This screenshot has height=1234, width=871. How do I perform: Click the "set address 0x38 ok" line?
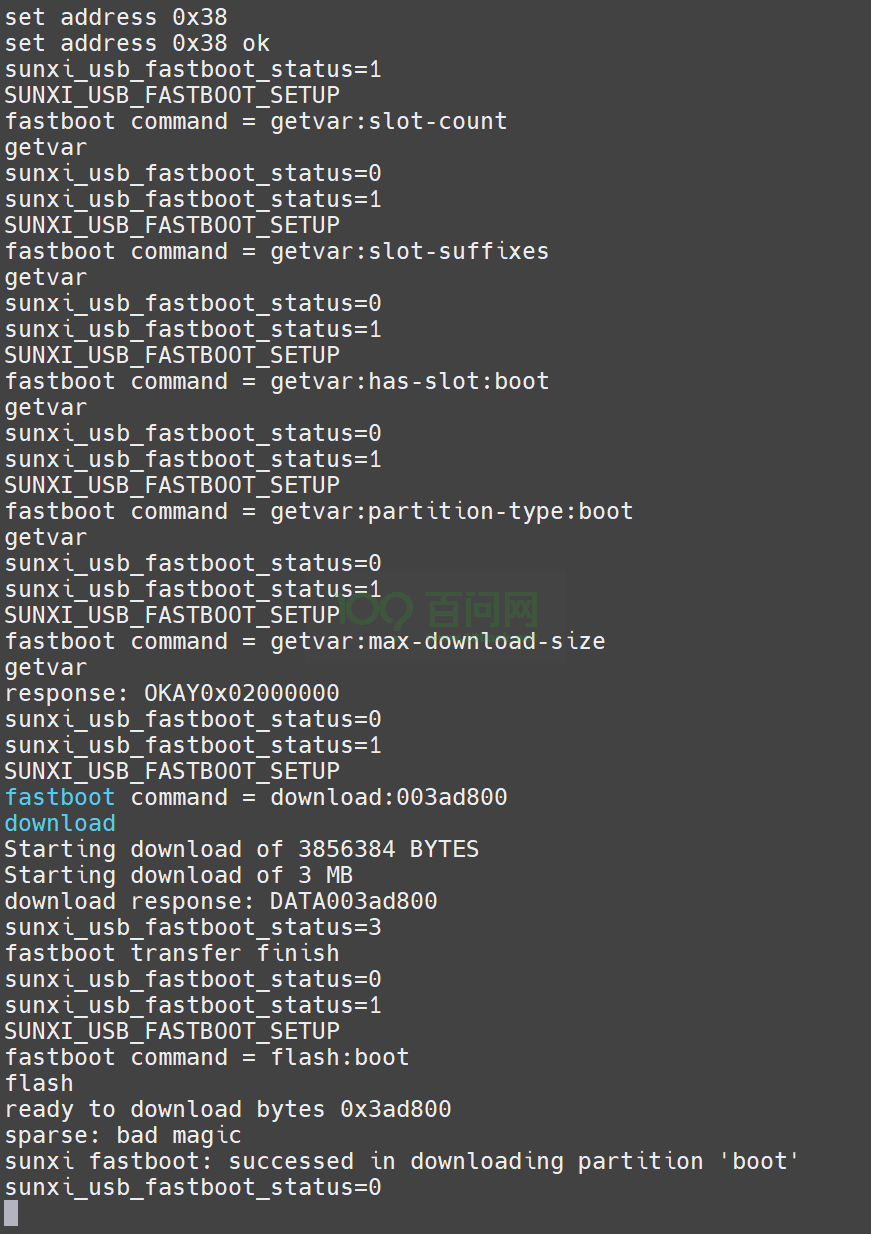click(x=137, y=43)
